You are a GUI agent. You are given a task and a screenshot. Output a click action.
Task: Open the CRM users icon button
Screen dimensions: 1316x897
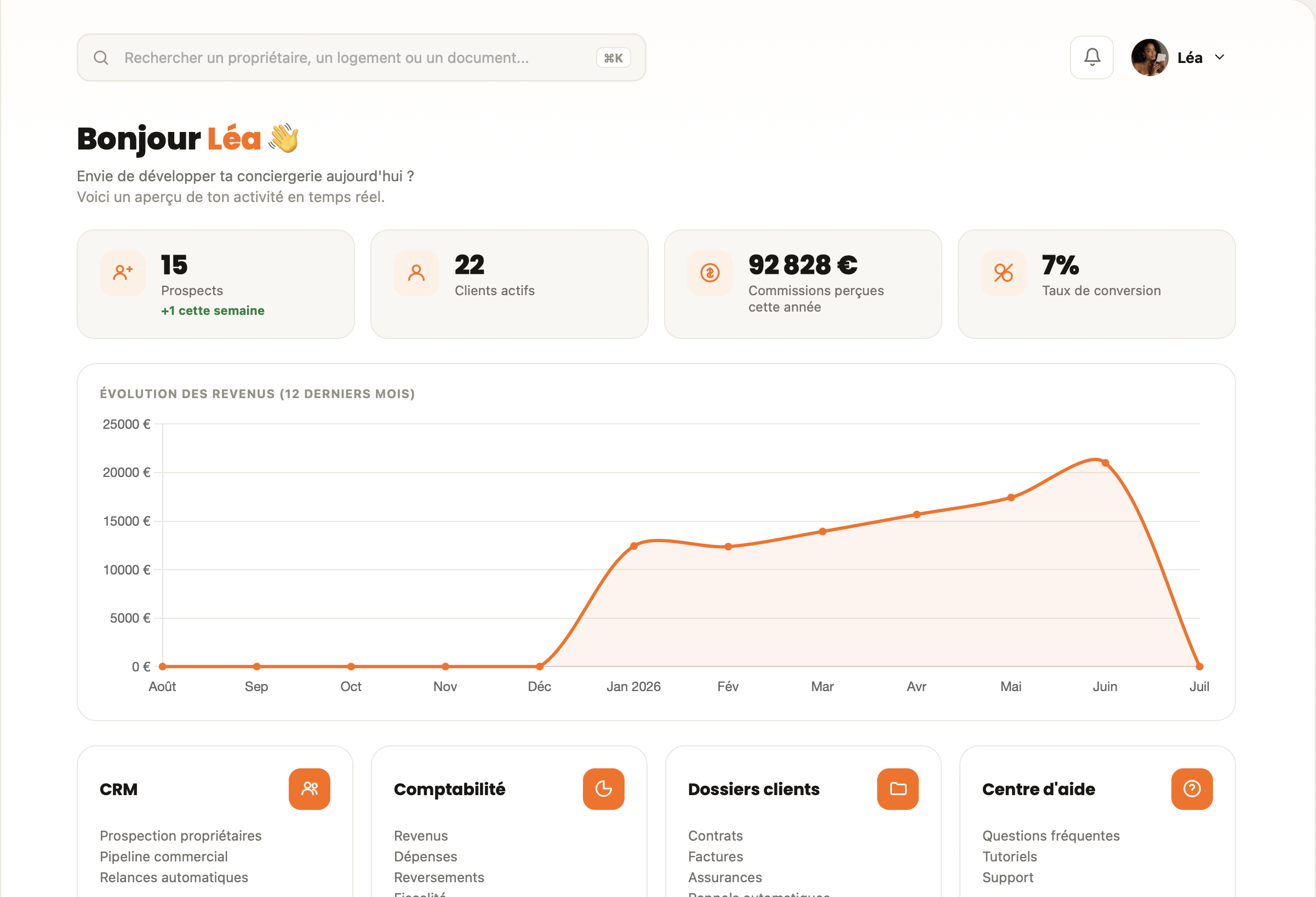[310, 789]
